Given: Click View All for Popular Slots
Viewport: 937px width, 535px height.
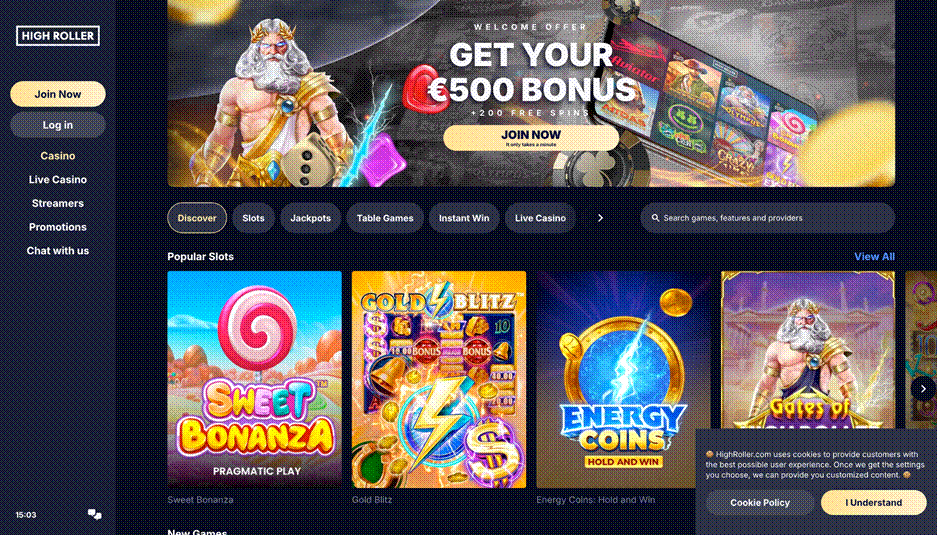Looking at the screenshot, I should pos(874,256).
